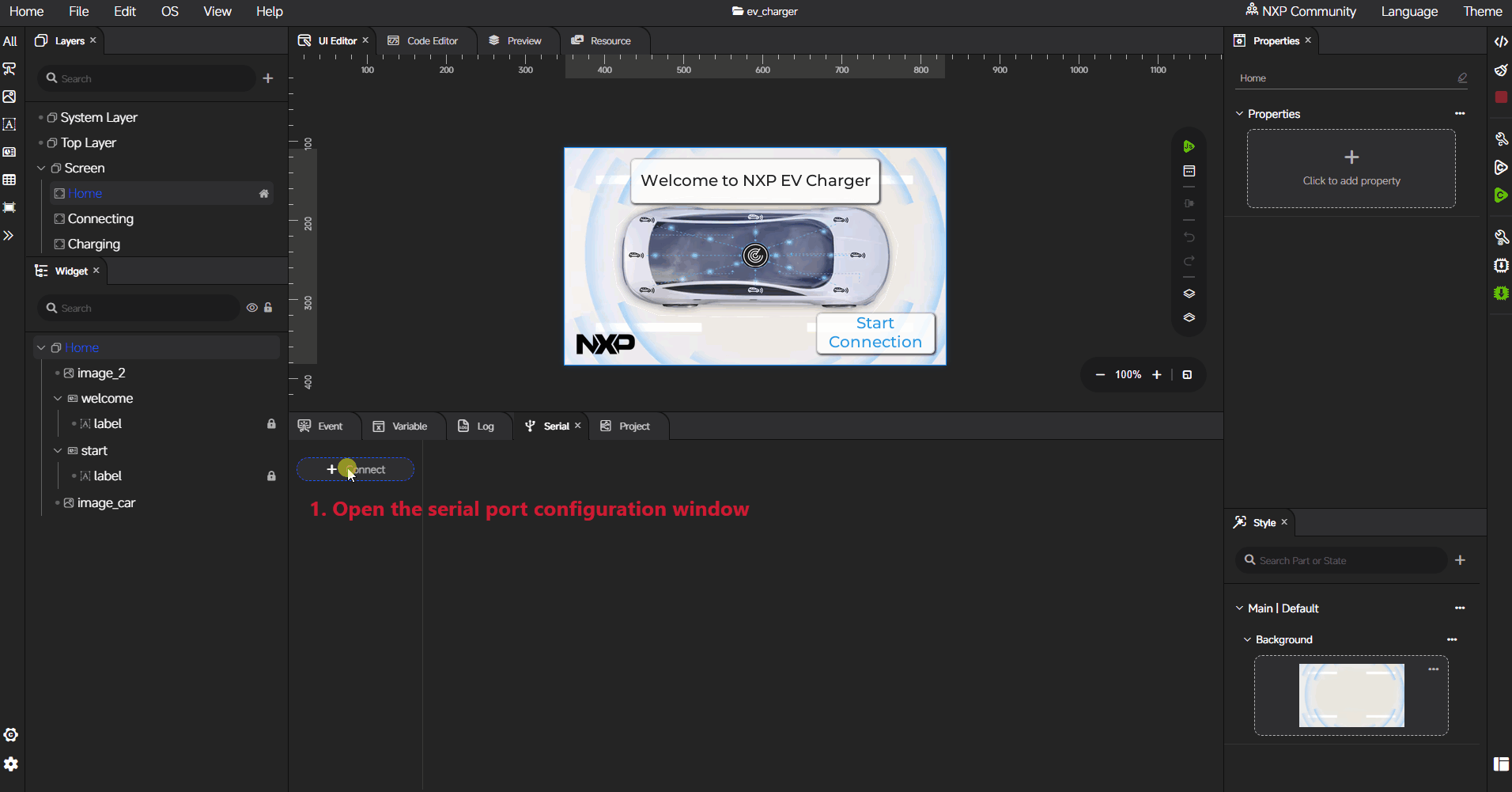Click the send layer backward icon
The width and height of the screenshot is (1512, 792).
pos(1189,317)
